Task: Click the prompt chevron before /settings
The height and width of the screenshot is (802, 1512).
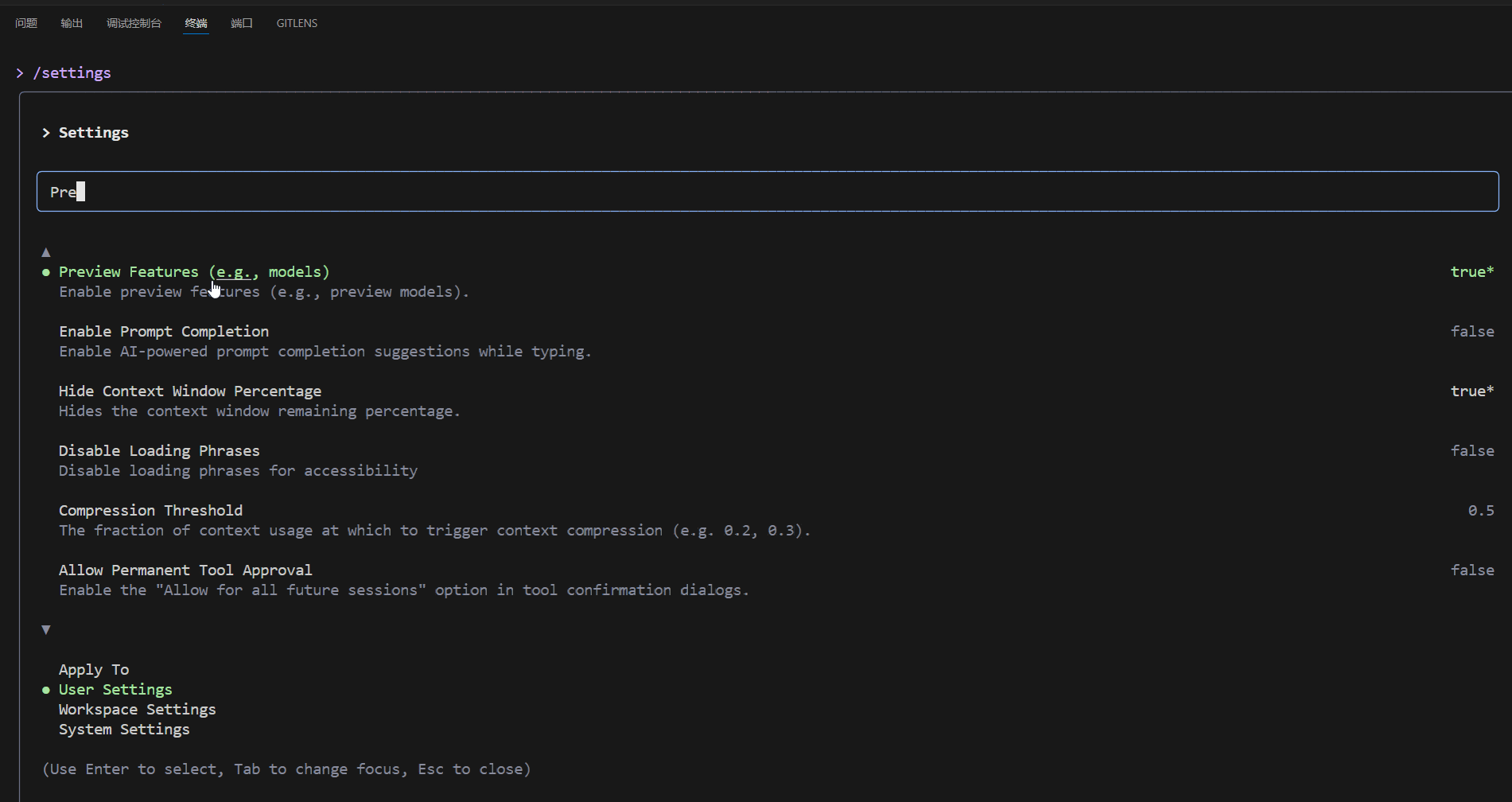Action: coord(20,73)
